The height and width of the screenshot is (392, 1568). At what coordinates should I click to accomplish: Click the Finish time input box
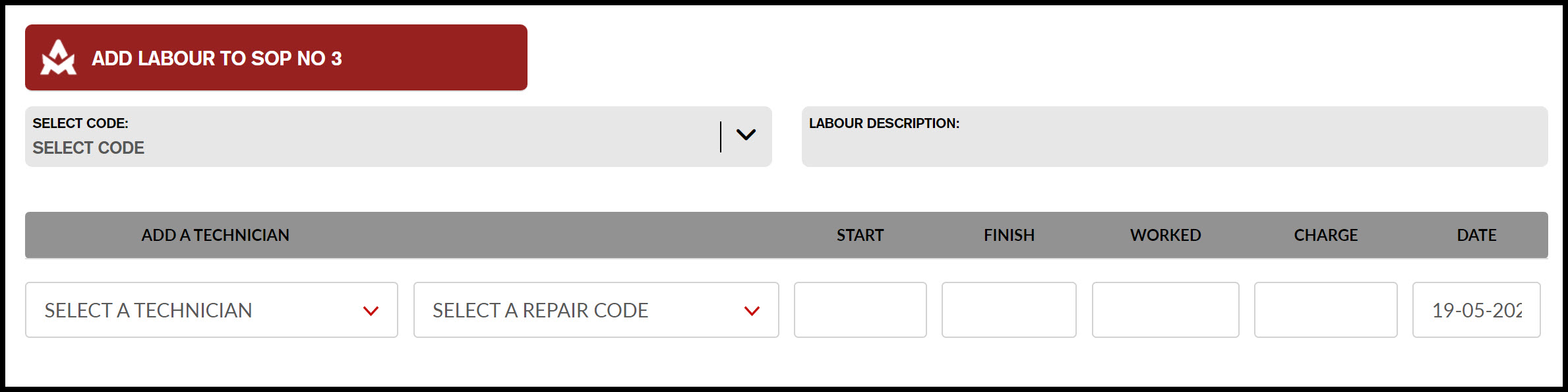point(1009,310)
